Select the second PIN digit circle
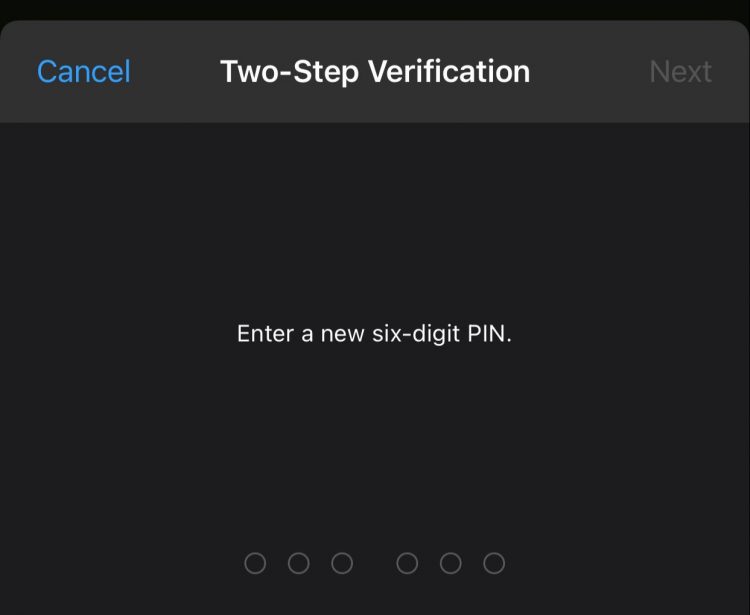Viewport: 750px width, 615px height. (x=298, y=563)
